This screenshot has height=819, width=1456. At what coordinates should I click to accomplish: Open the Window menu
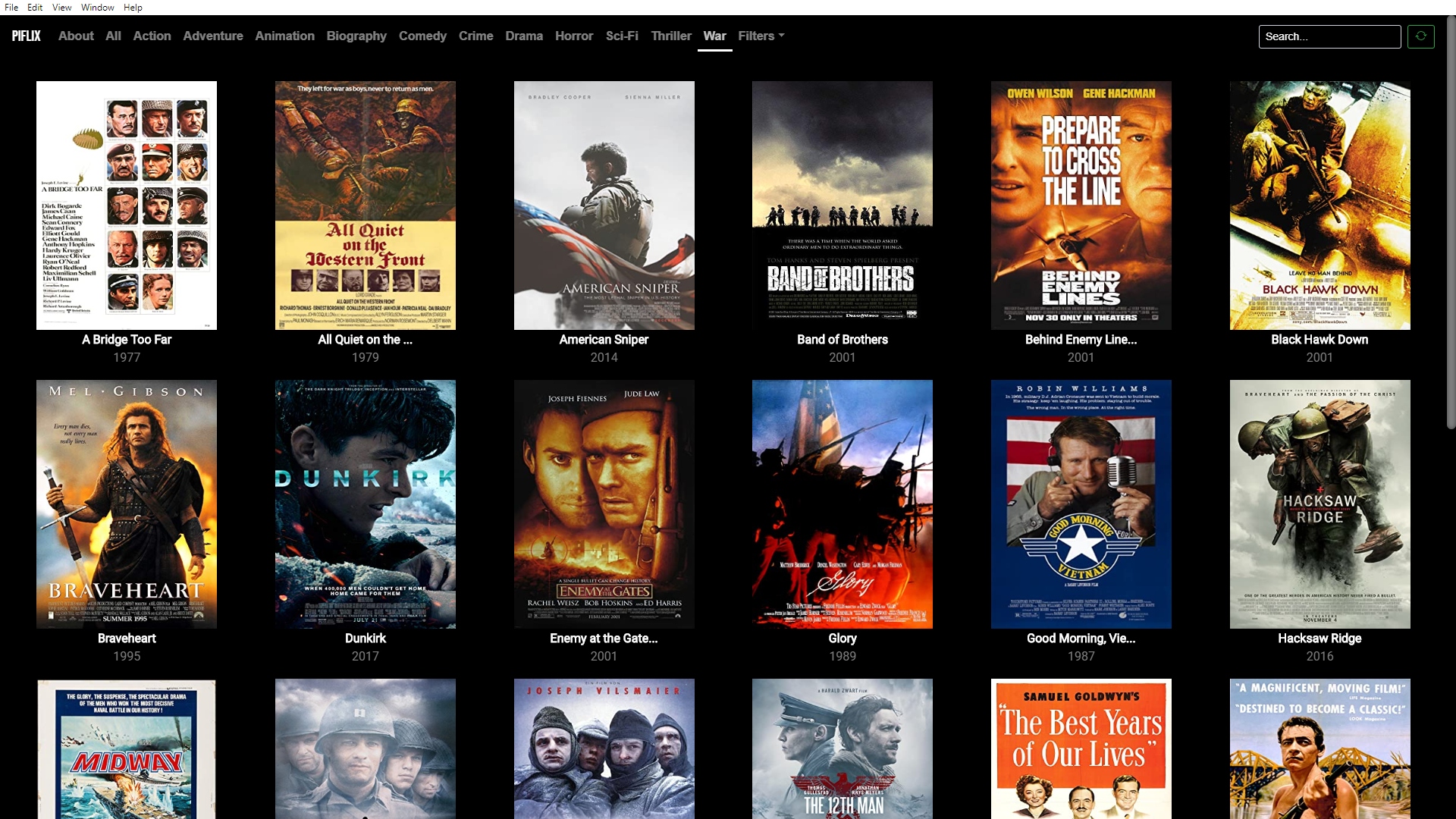coord(97,8)
